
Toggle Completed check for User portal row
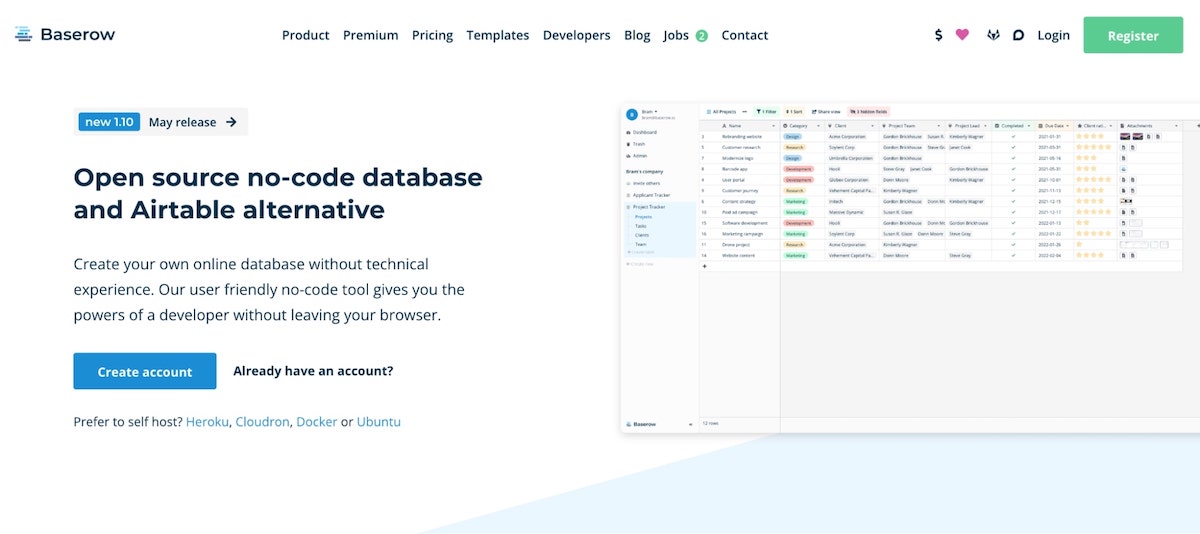pyautogui.click(x=1013, y=180)
